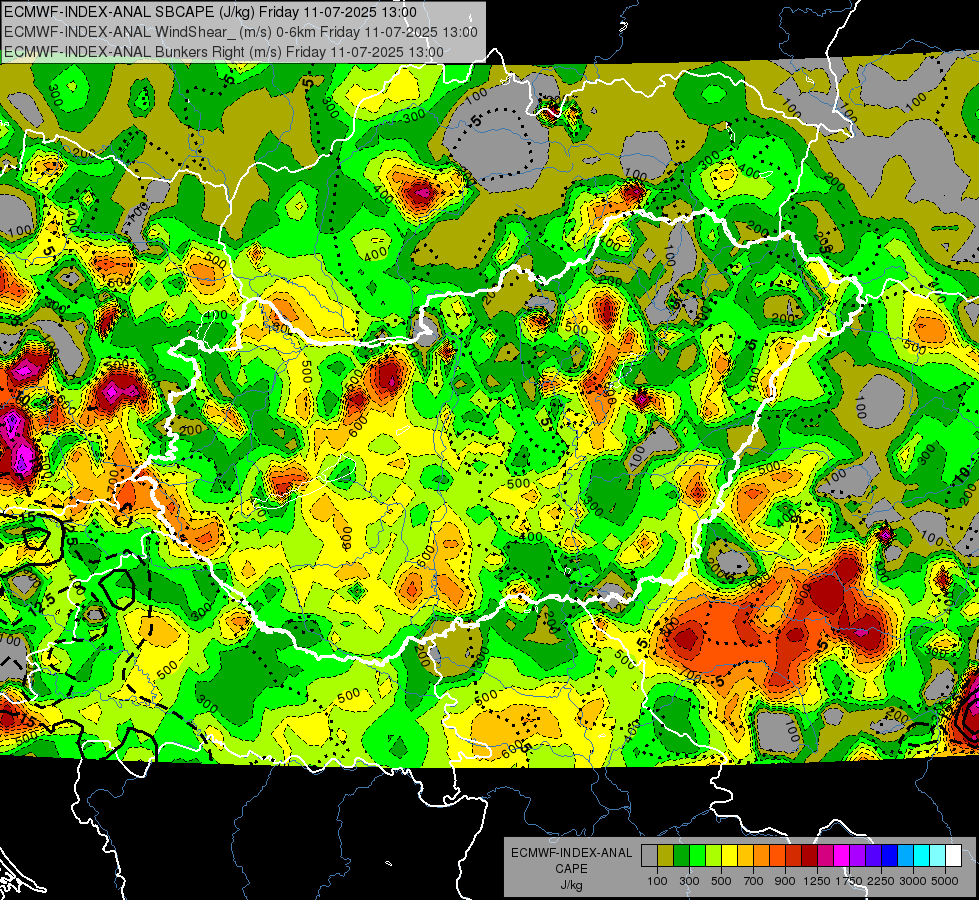979x900 pixels.
Task: Select the pale cyan legend swatch
Action: [x=938, y=856]
